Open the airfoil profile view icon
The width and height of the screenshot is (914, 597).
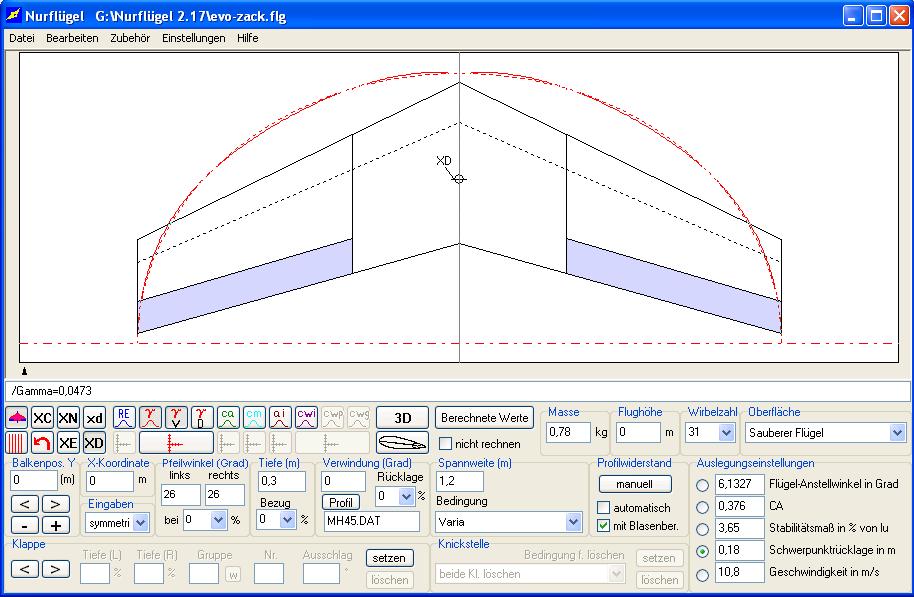coord(402,443)
